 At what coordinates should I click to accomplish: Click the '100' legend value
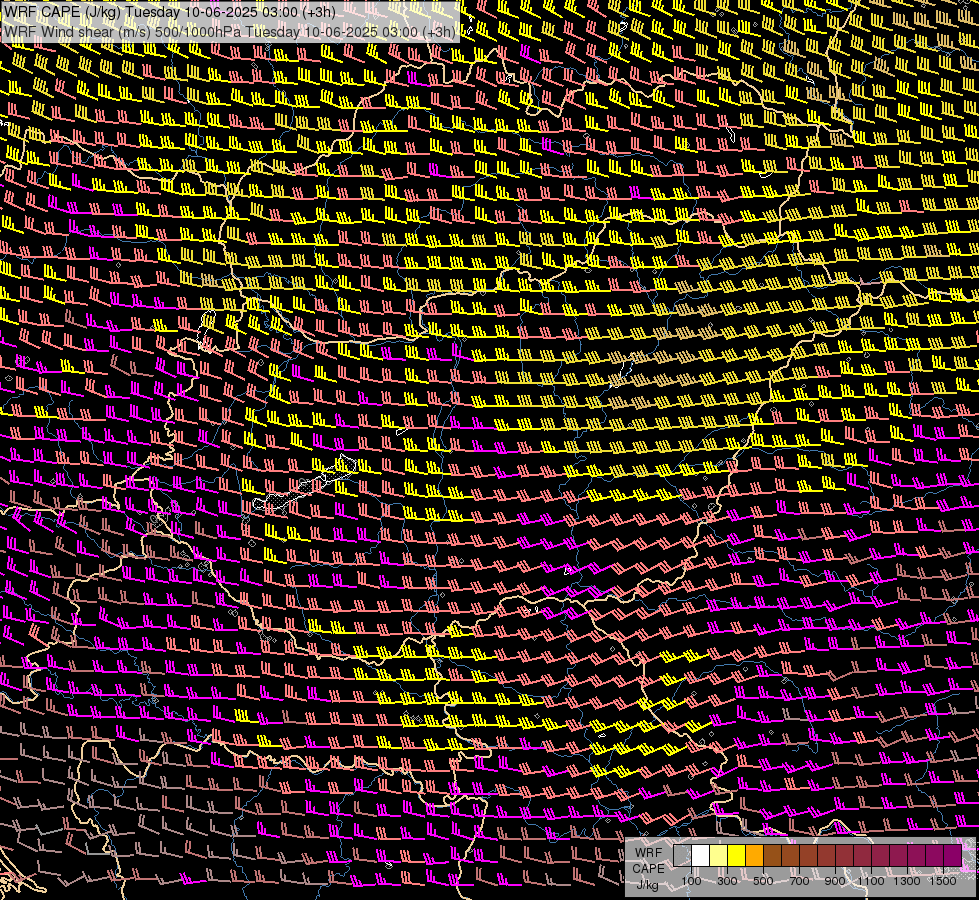(691, 881)
